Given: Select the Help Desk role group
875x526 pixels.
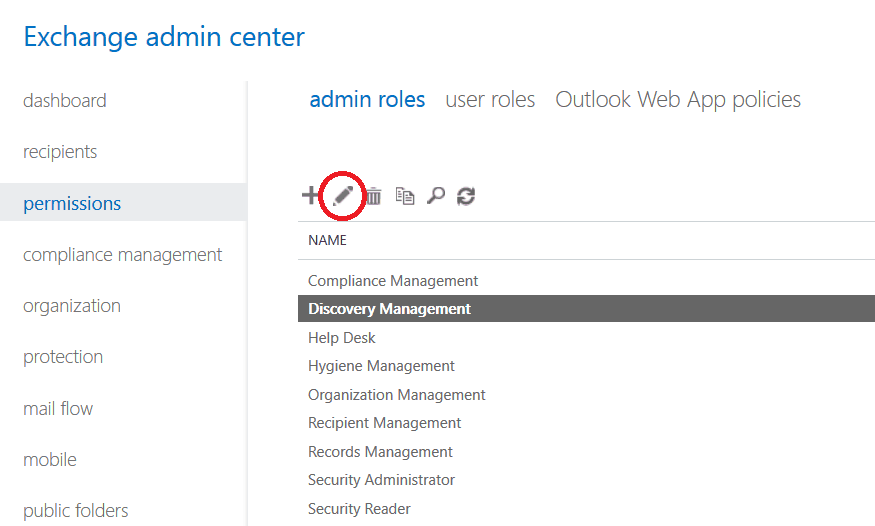Looking at the screenshot, I should [x=342, y=338].
